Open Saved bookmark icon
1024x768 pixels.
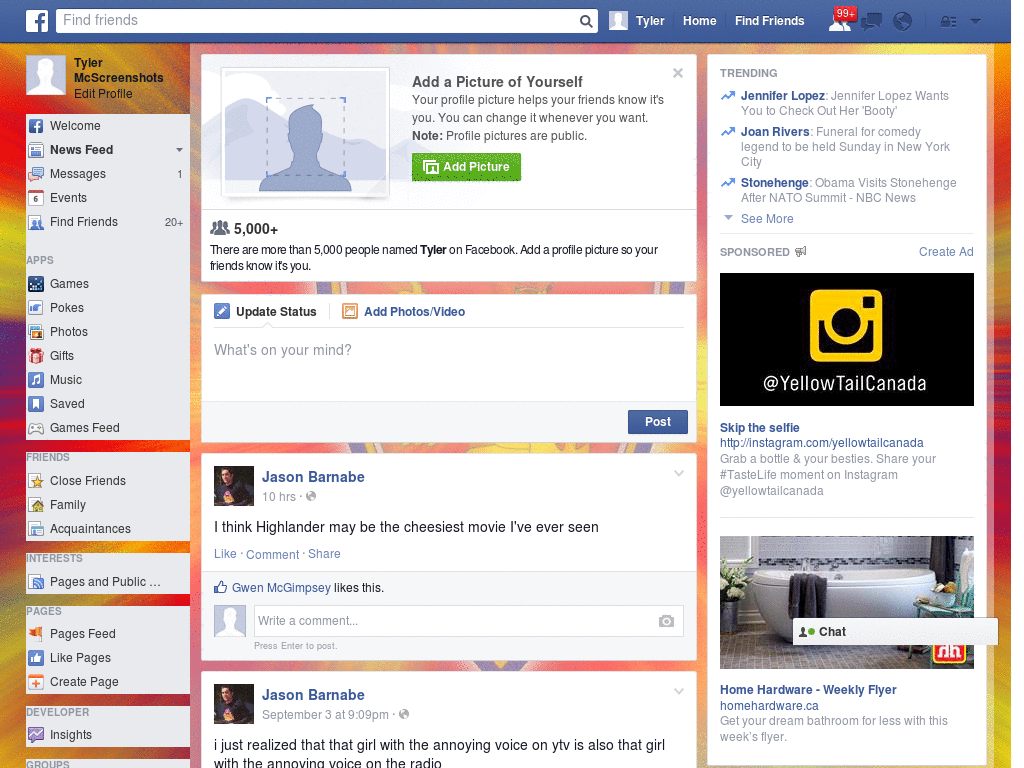[x=36, y=404]
